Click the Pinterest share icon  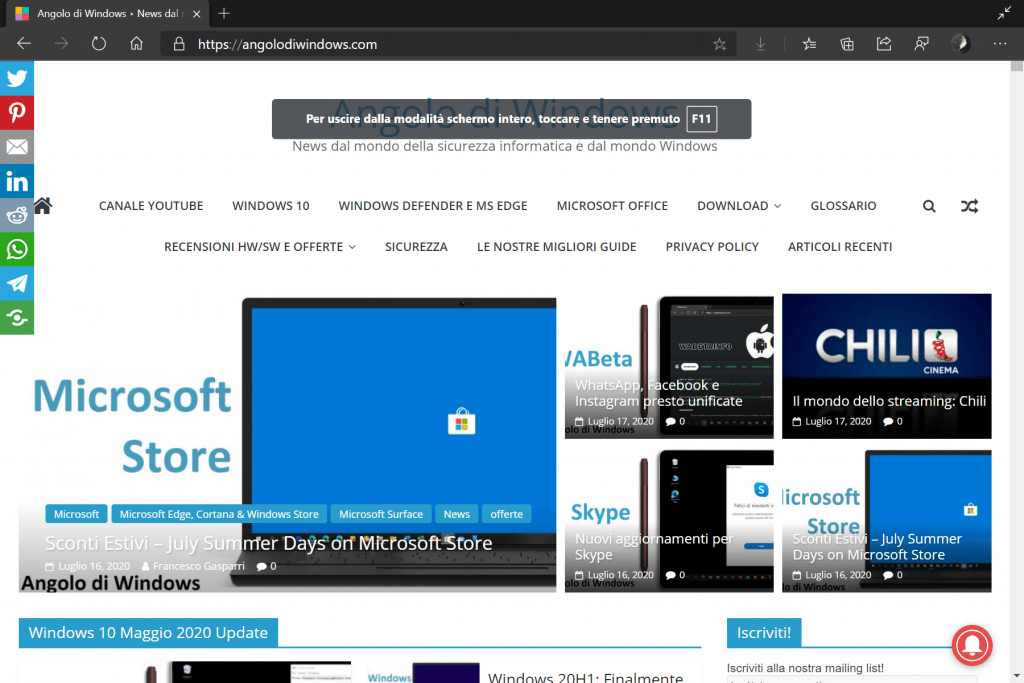(x=17, y=113)
